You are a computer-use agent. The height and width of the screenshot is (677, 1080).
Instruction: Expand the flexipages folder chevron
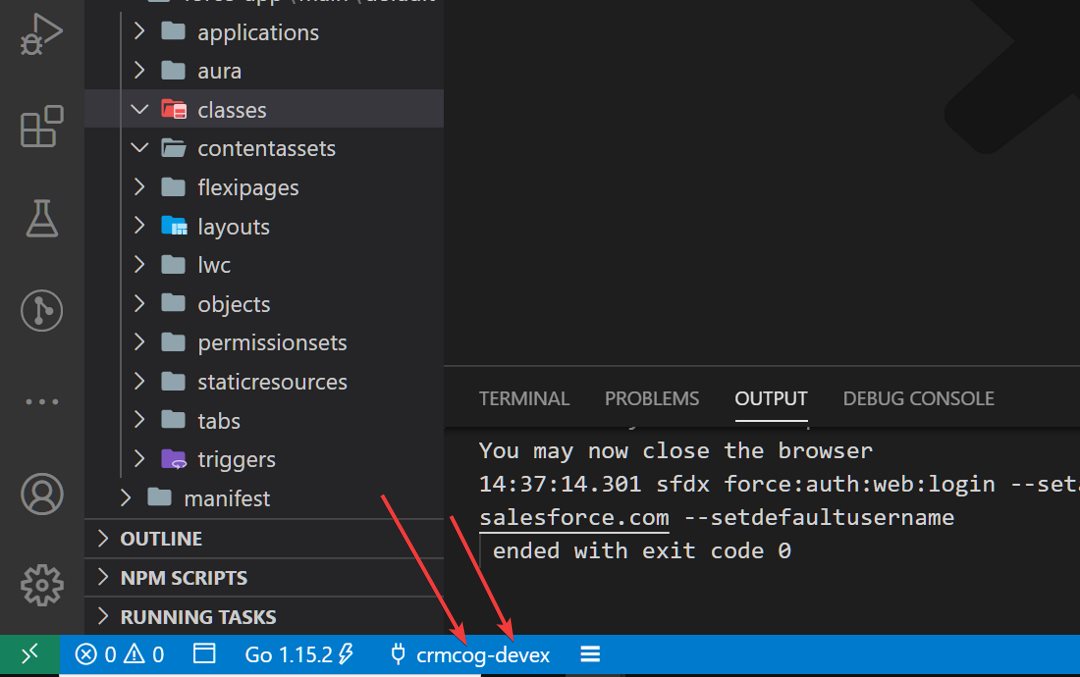point(139,187)
